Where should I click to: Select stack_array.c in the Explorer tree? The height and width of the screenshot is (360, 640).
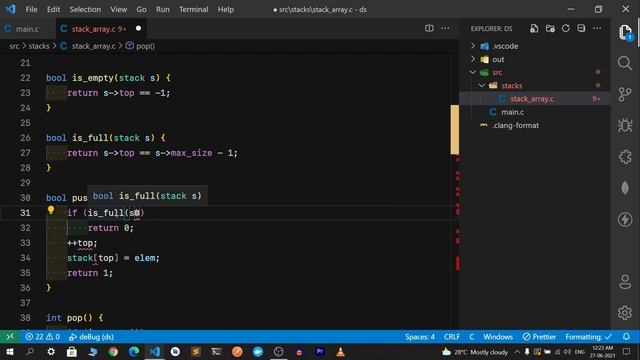pos(535,99)
